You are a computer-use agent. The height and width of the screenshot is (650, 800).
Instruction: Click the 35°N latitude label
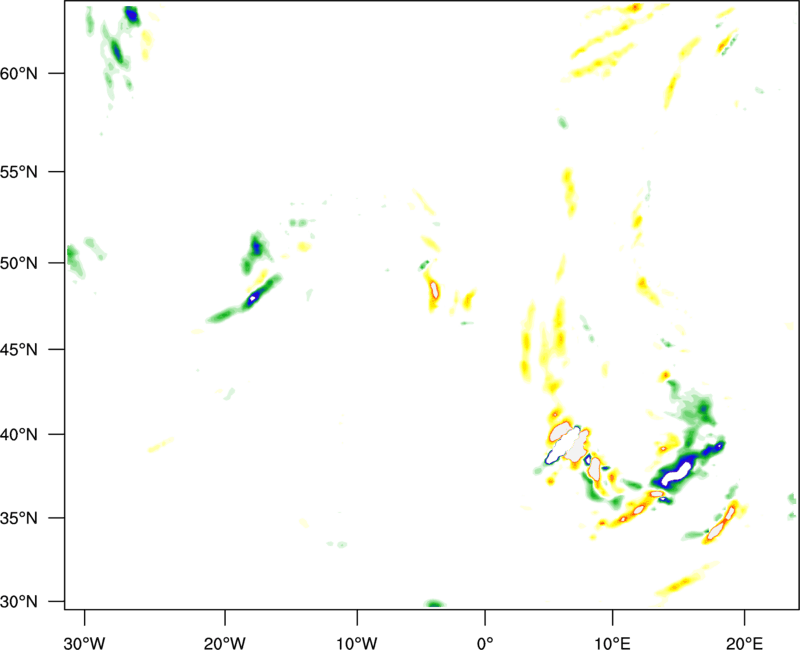point(19,518)
